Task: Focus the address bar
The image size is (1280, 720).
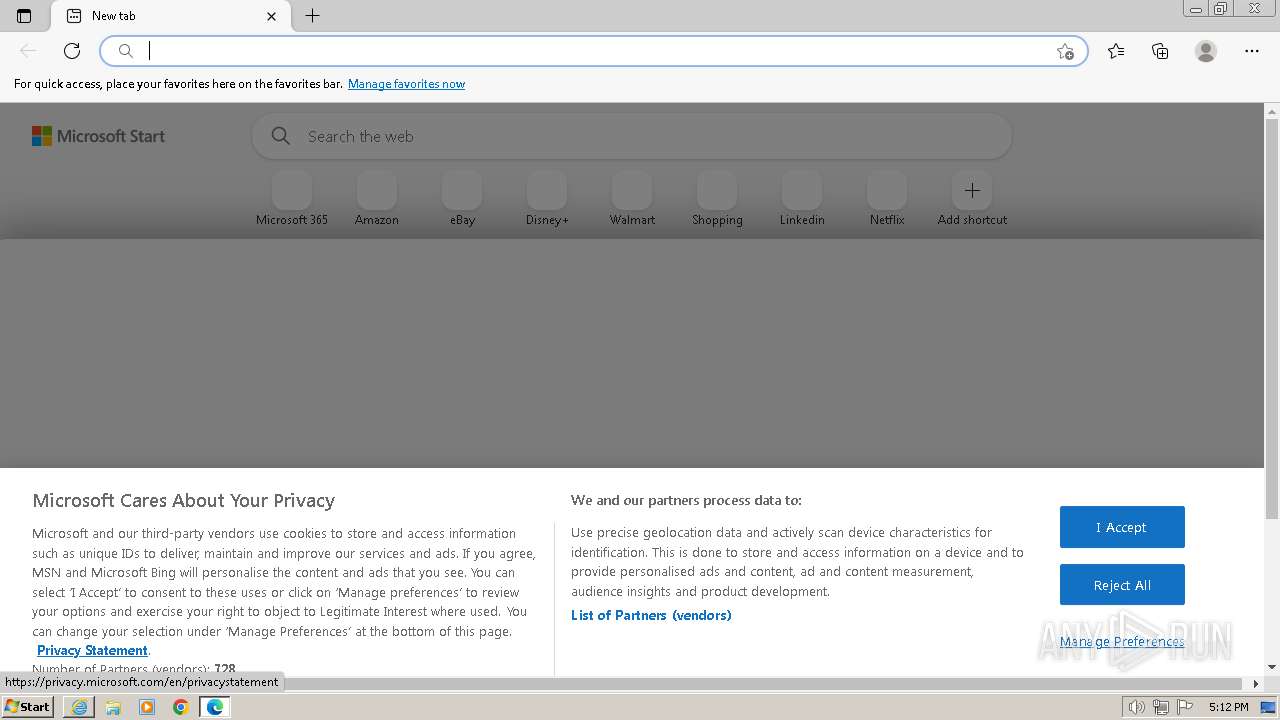Action: pyautogui.click(x=594, y=51)
